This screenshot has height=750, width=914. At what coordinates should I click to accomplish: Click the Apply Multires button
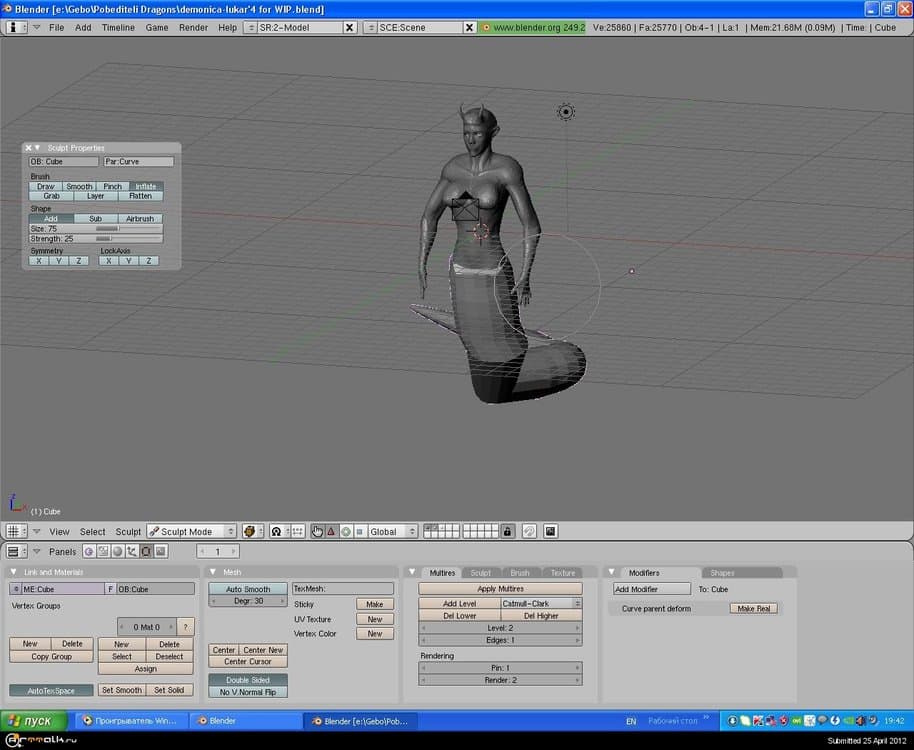tap(499, 589)
